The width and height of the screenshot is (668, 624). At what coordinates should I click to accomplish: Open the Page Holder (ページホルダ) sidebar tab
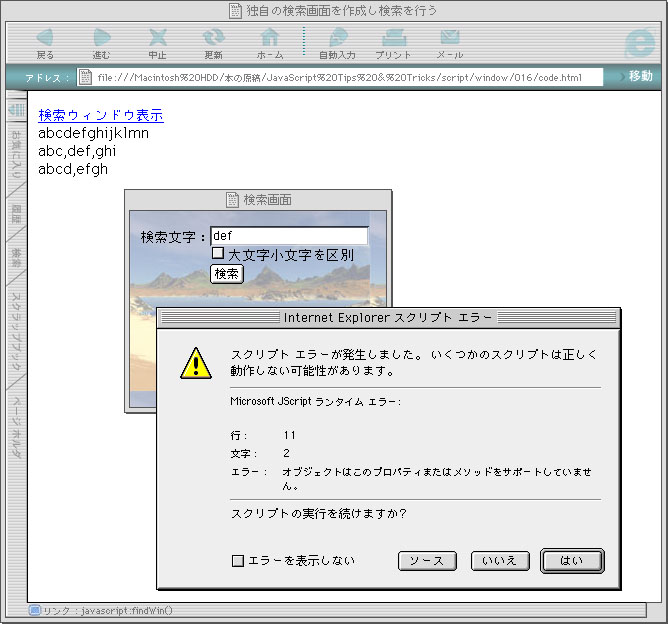16,427
